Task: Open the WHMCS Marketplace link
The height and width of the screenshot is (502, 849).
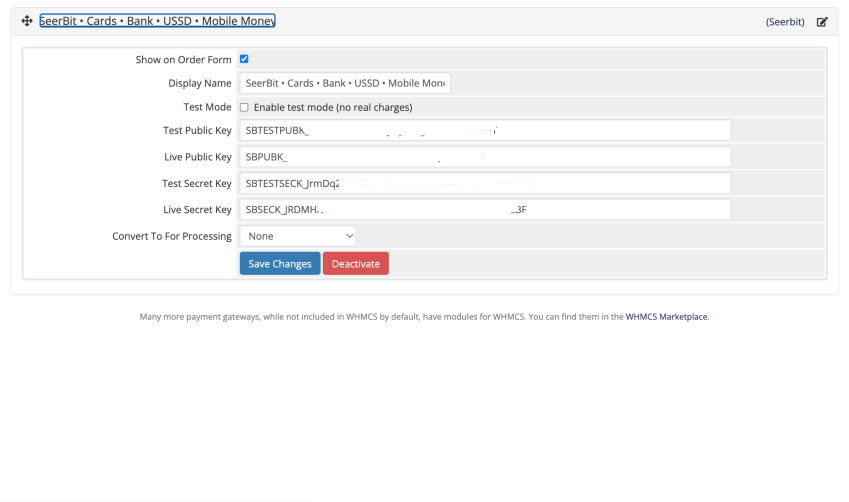Action: pos(666,317)
